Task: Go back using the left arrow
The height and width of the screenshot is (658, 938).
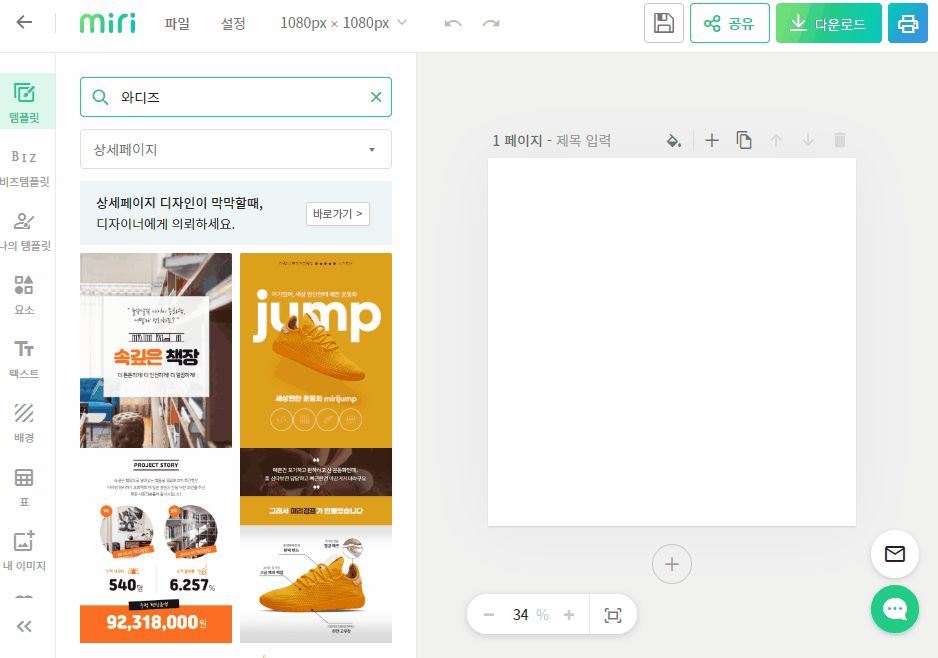Action: click(24, 23)
